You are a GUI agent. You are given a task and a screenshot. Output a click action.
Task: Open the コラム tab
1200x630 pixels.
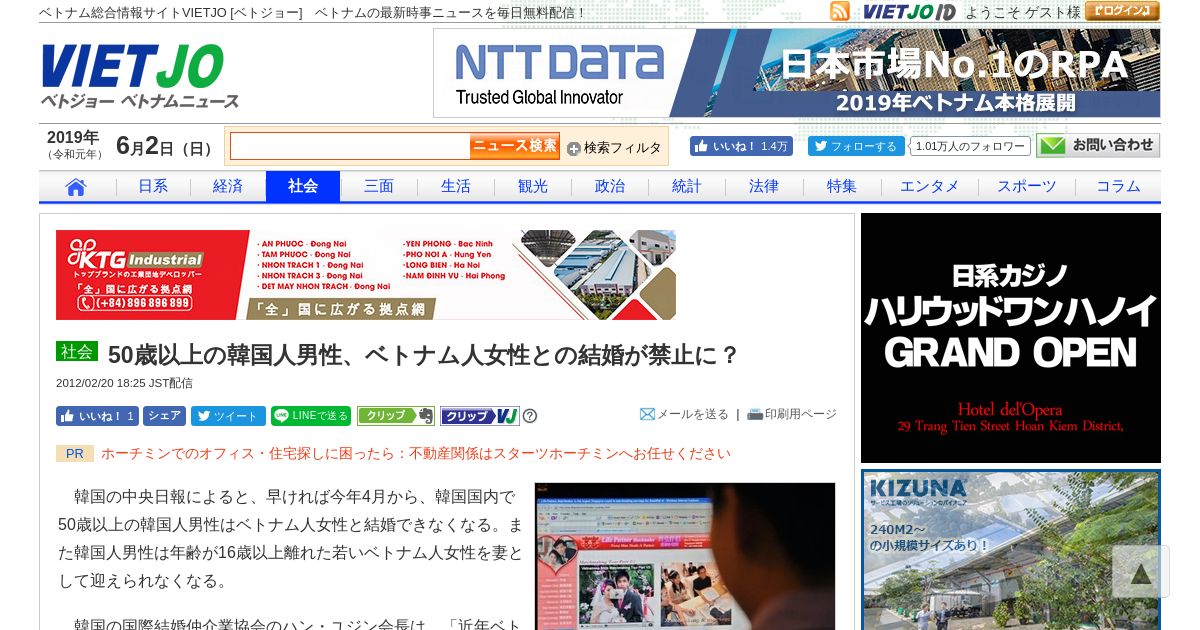coord(1118,187)
